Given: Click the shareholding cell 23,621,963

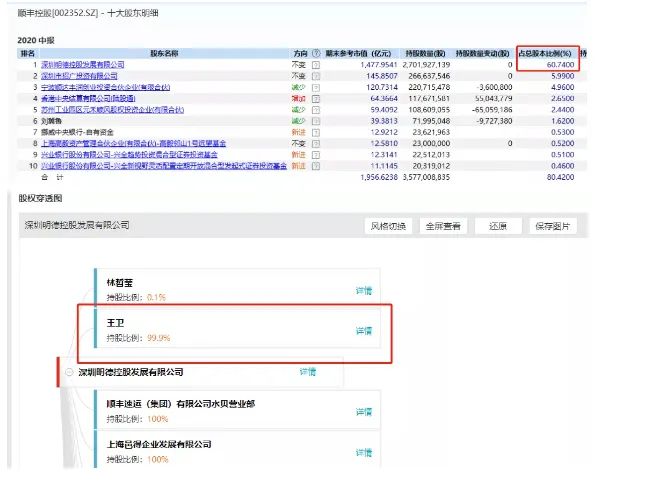Looking at the screenshot, I should tap(431, 132).
